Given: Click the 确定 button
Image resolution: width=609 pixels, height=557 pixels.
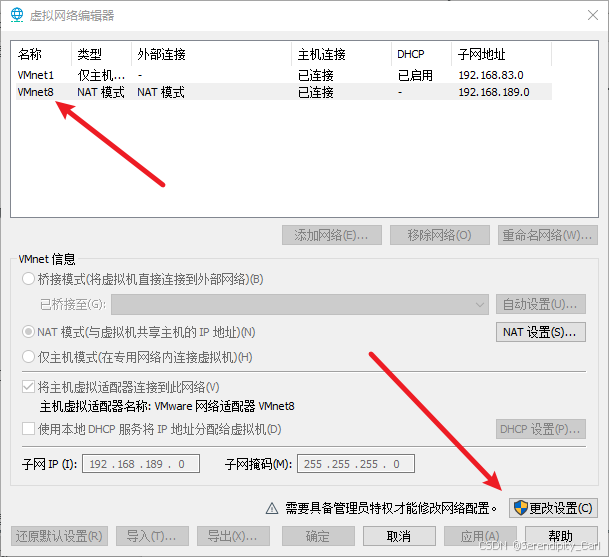Looking at the screenshot, I should click(318, 536).
